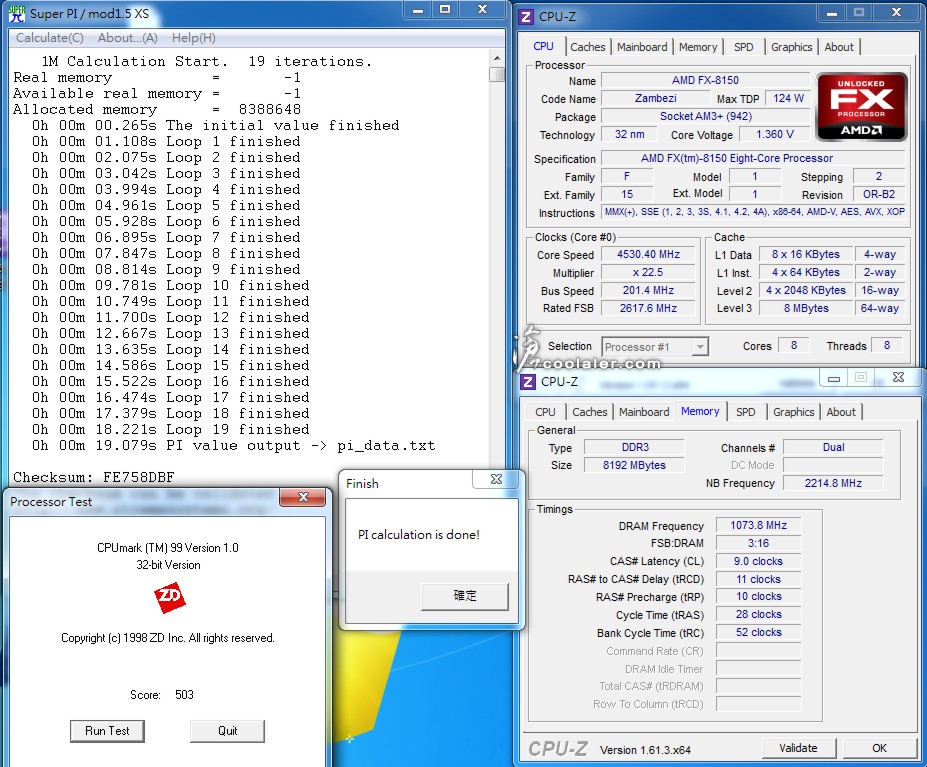Click the Super PI application icon in title bar
Screen dimensions: 927x767
[x=17, y=14]
